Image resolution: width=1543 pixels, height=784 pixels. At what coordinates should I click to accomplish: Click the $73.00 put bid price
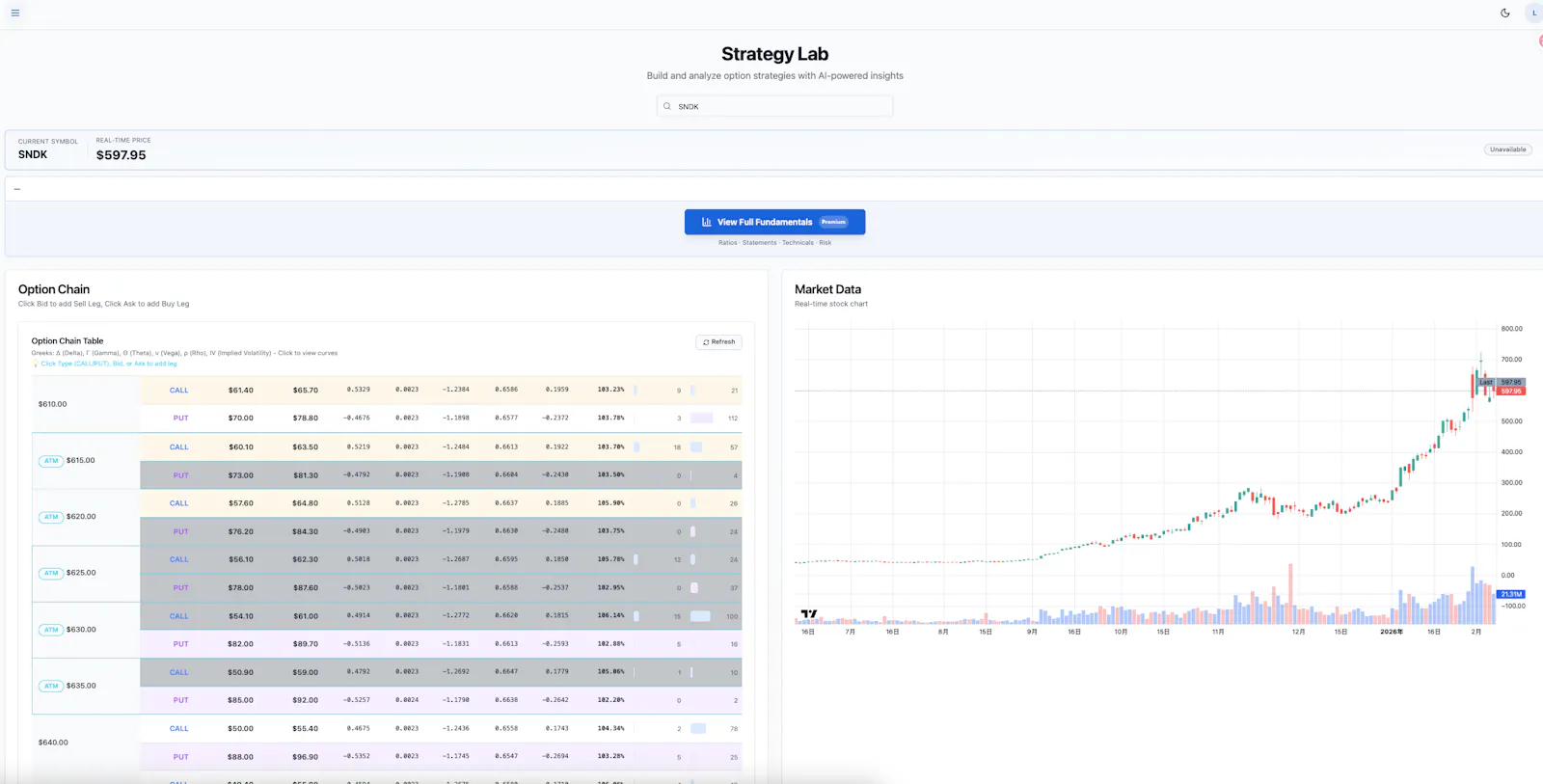tap(240, 475)
